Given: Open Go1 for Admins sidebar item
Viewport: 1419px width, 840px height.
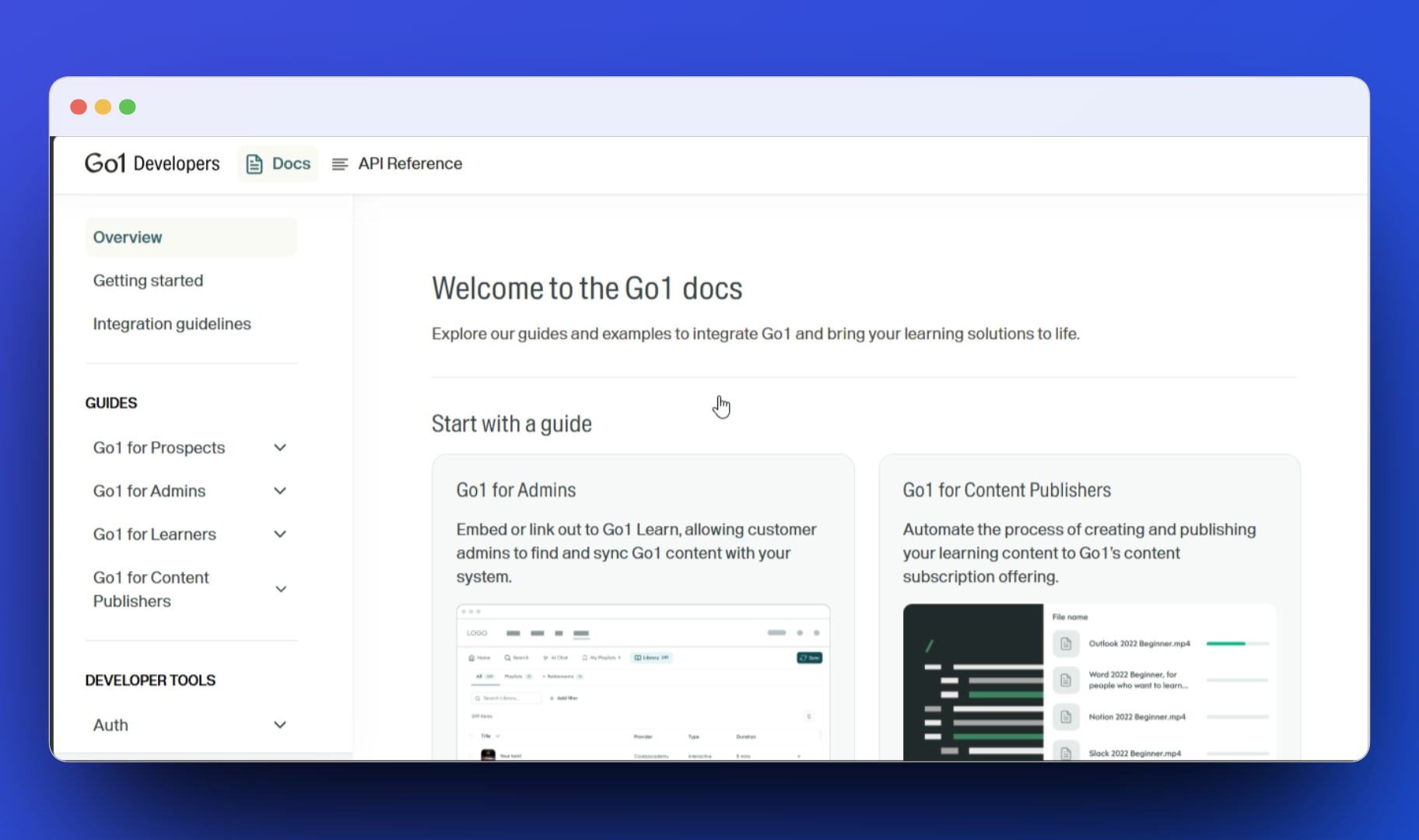Looking at the screenshot, I should click(x=149, y=491).
